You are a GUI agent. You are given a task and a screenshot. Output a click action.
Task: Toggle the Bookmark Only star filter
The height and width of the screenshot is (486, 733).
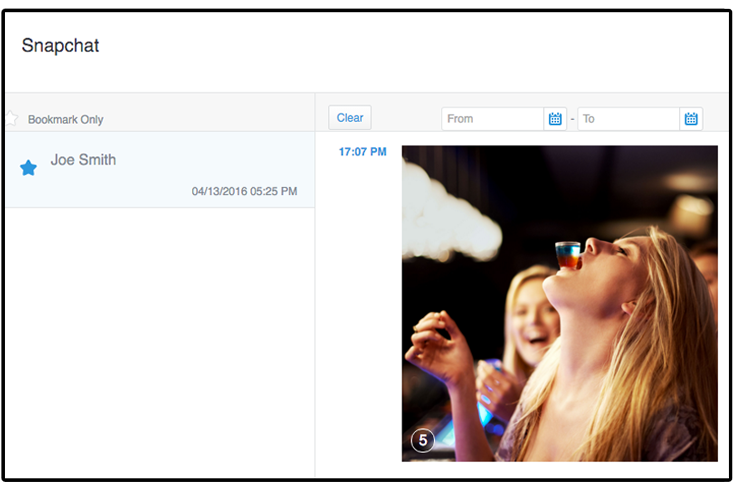tap(11, 119)
